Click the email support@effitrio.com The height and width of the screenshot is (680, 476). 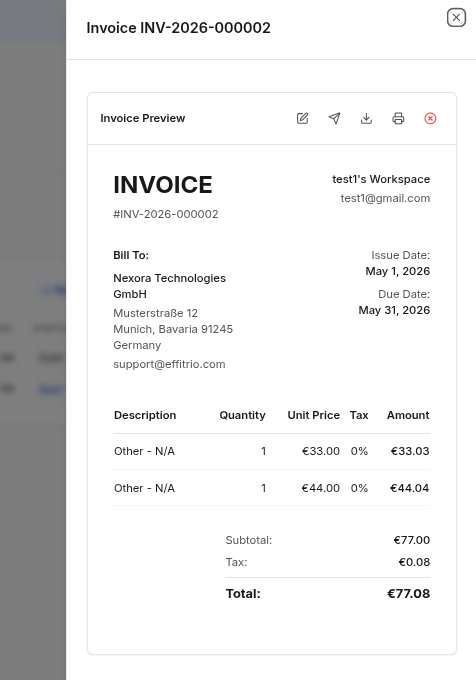pos(169,364)
